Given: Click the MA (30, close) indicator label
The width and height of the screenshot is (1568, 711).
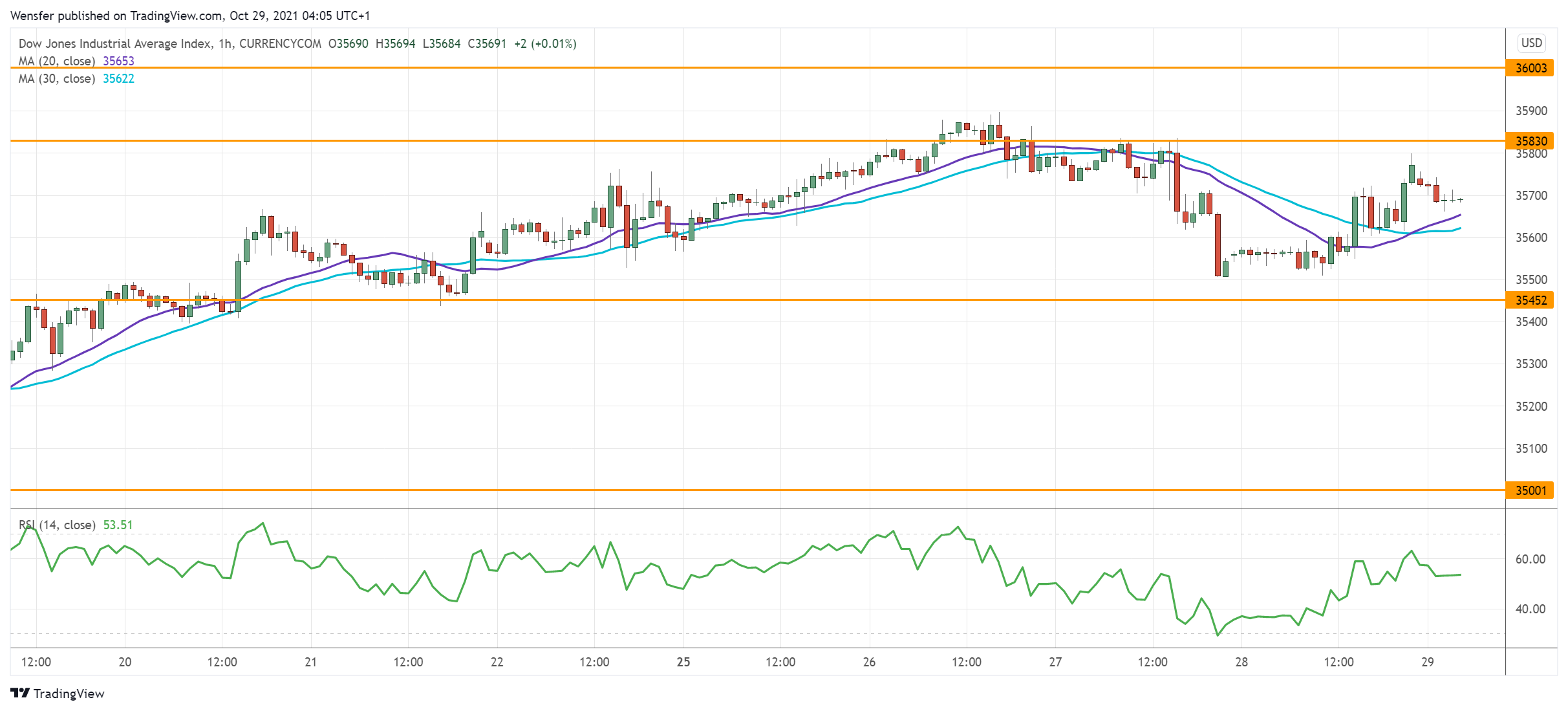Looking at the screenshot, I should click(x=57, y=79).
